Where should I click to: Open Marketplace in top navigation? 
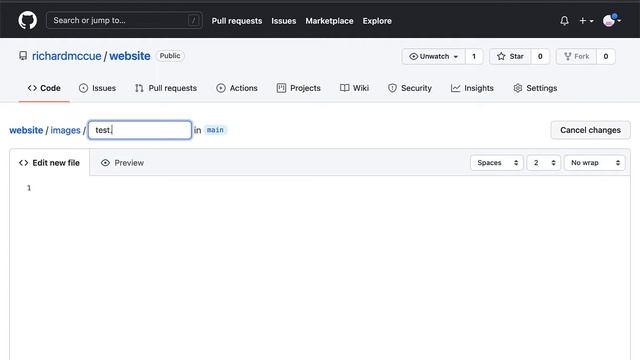(x=329, y=21)
